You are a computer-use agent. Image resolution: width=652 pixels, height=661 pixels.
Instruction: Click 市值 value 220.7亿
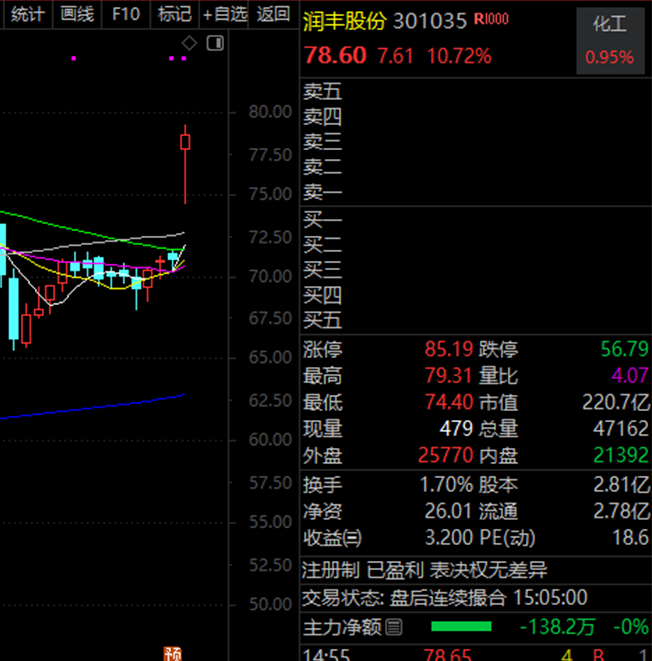(x=616, y=402)
